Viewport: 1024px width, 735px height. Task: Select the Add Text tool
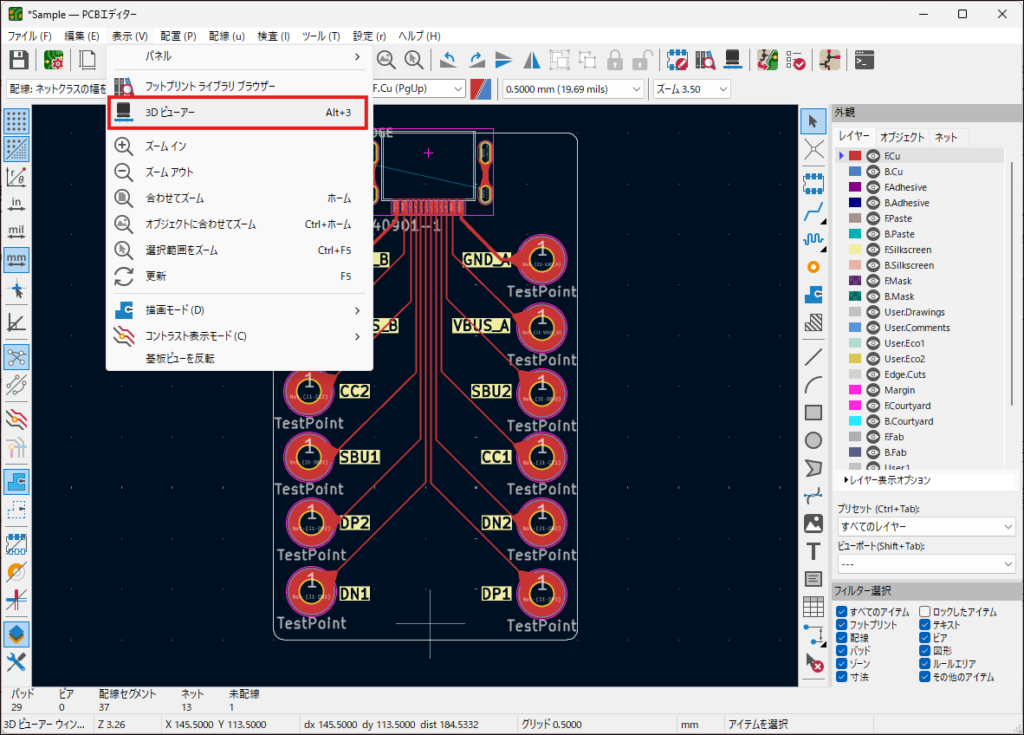(814, 551)
